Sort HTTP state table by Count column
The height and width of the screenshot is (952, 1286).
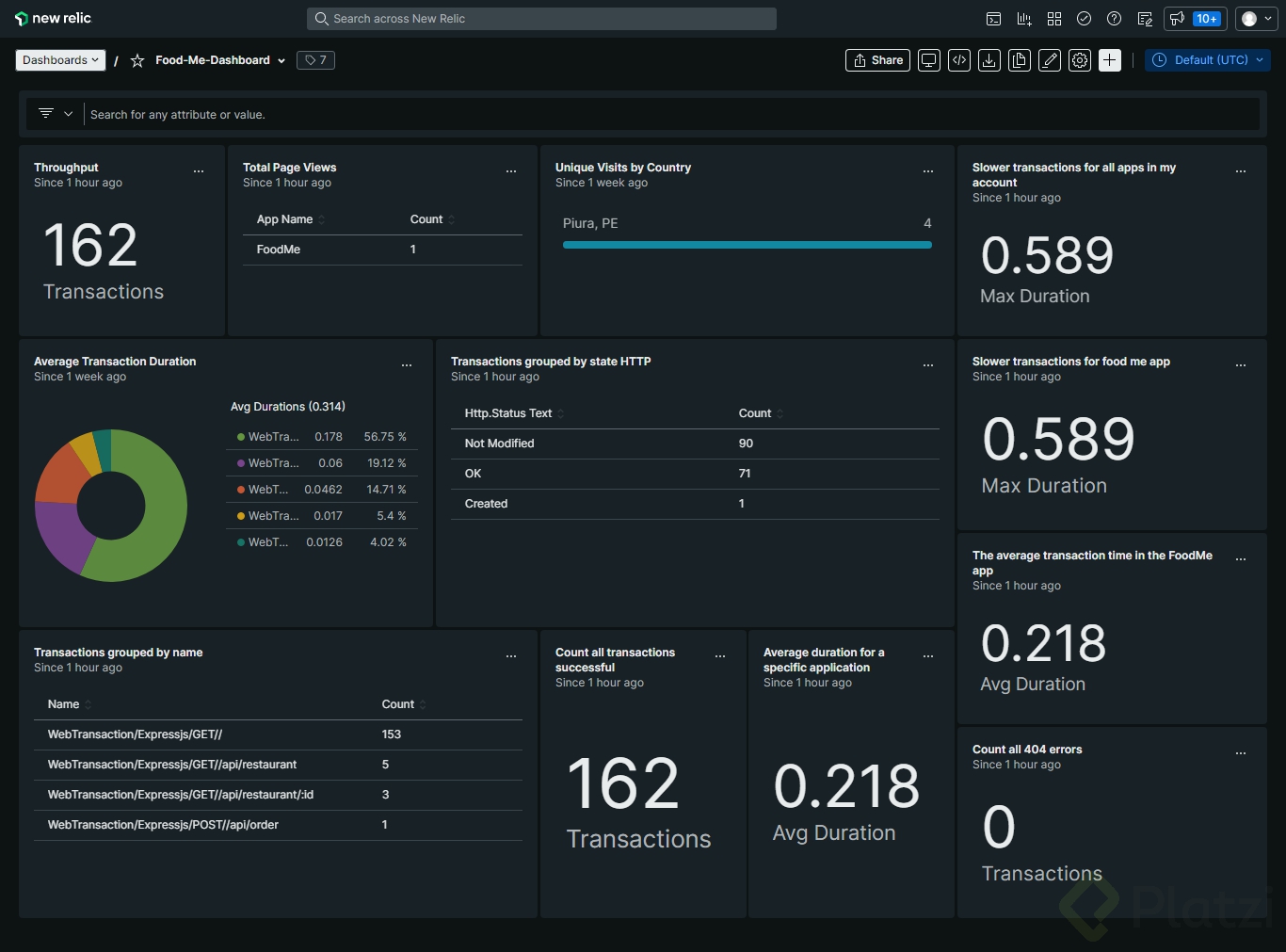click(761, 413)
